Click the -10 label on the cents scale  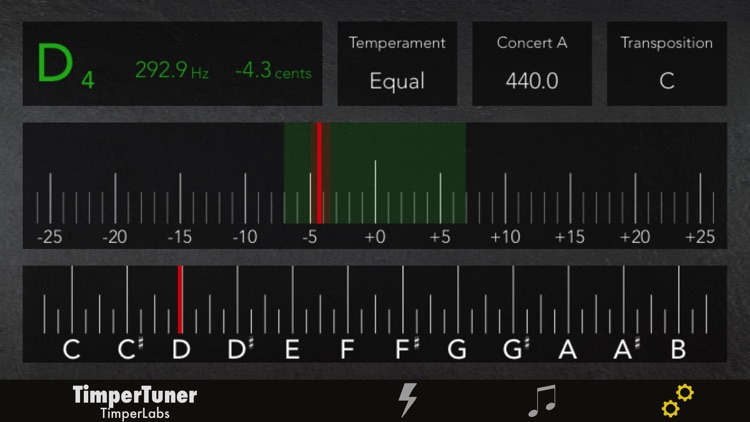[244, 237]
